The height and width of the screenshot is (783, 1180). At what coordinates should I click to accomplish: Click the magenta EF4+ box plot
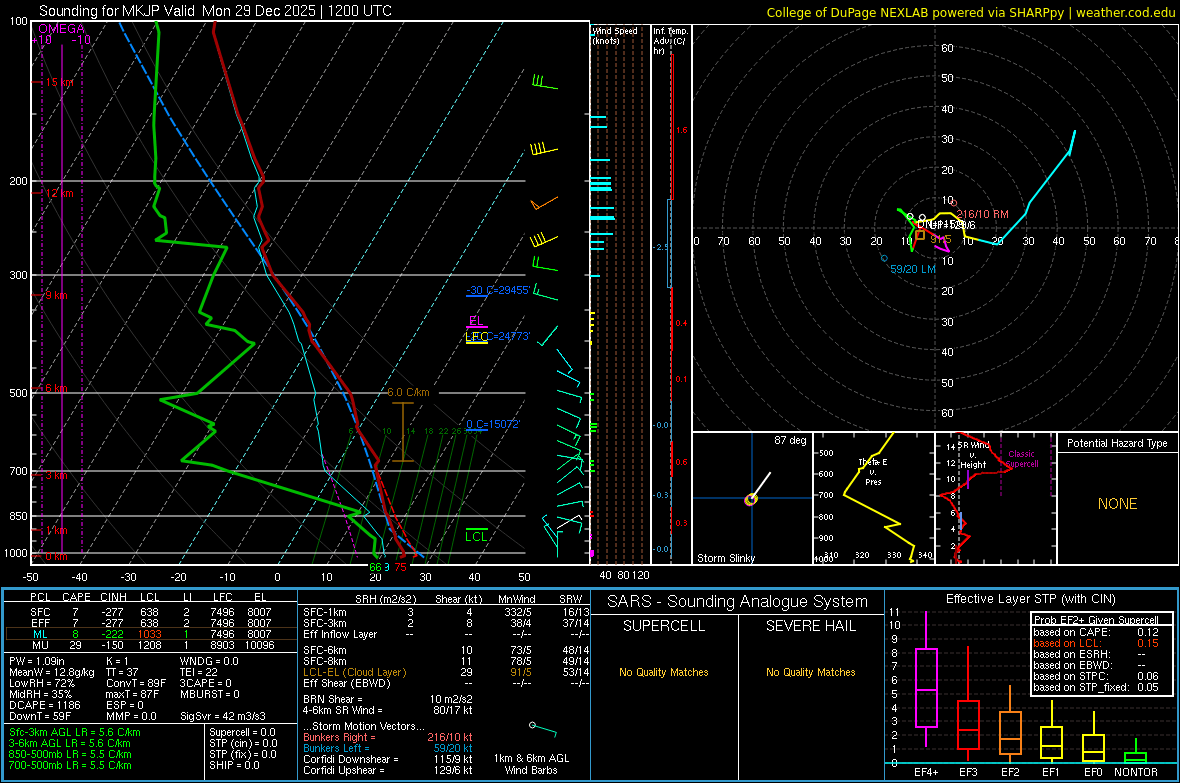coord(926,680)
